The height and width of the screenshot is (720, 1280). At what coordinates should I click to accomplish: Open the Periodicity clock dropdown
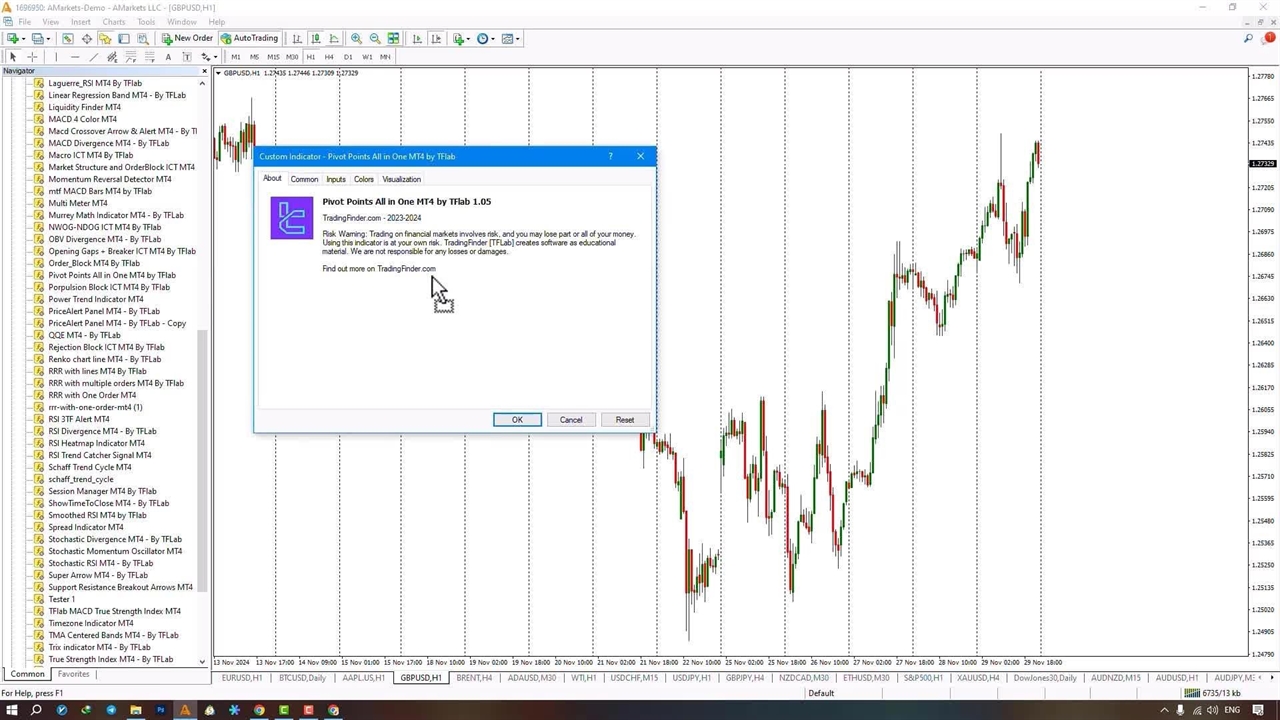(485, 38)
